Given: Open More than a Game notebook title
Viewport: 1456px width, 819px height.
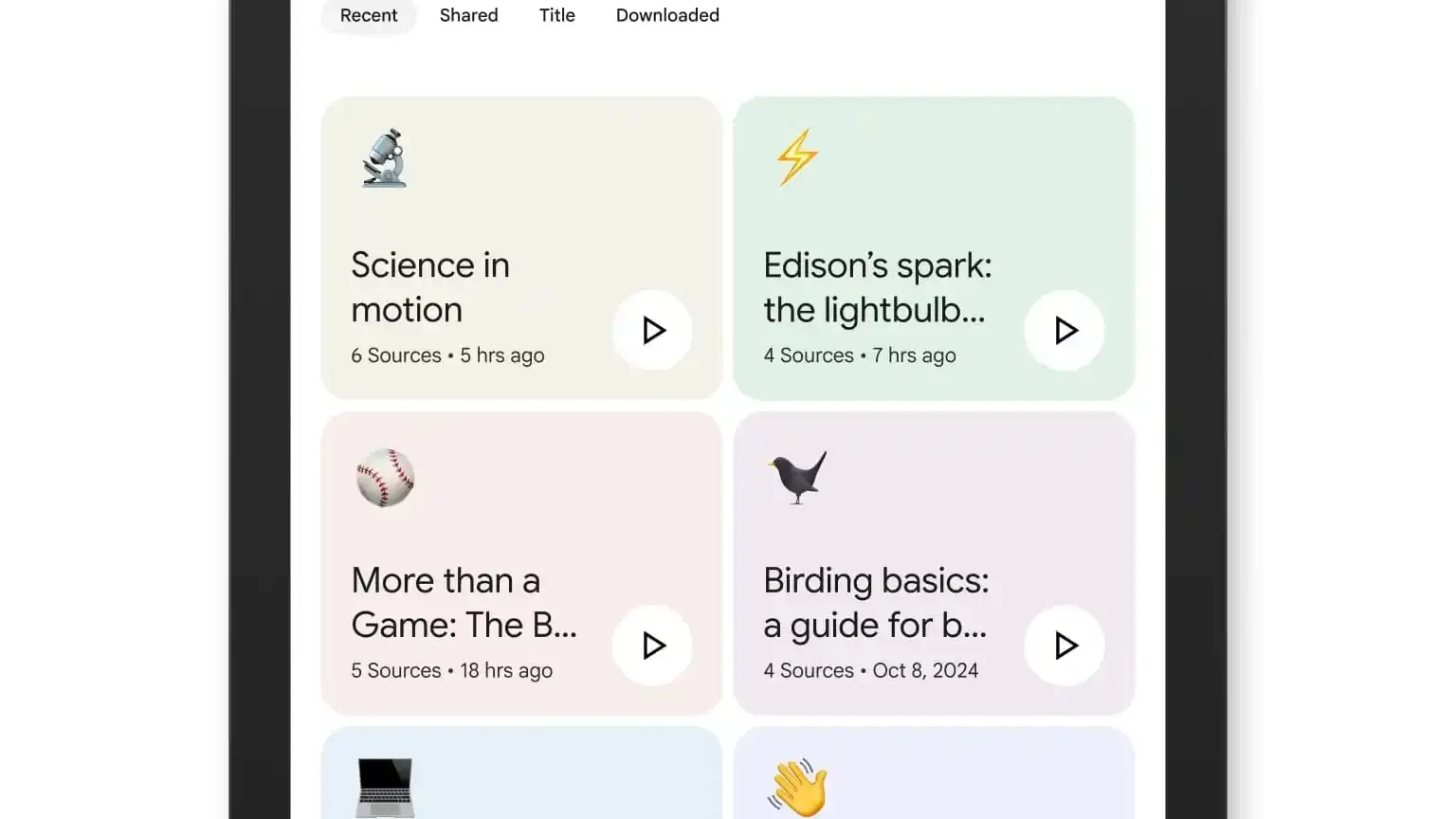Looking at the screenshot, I should [464, 603].
